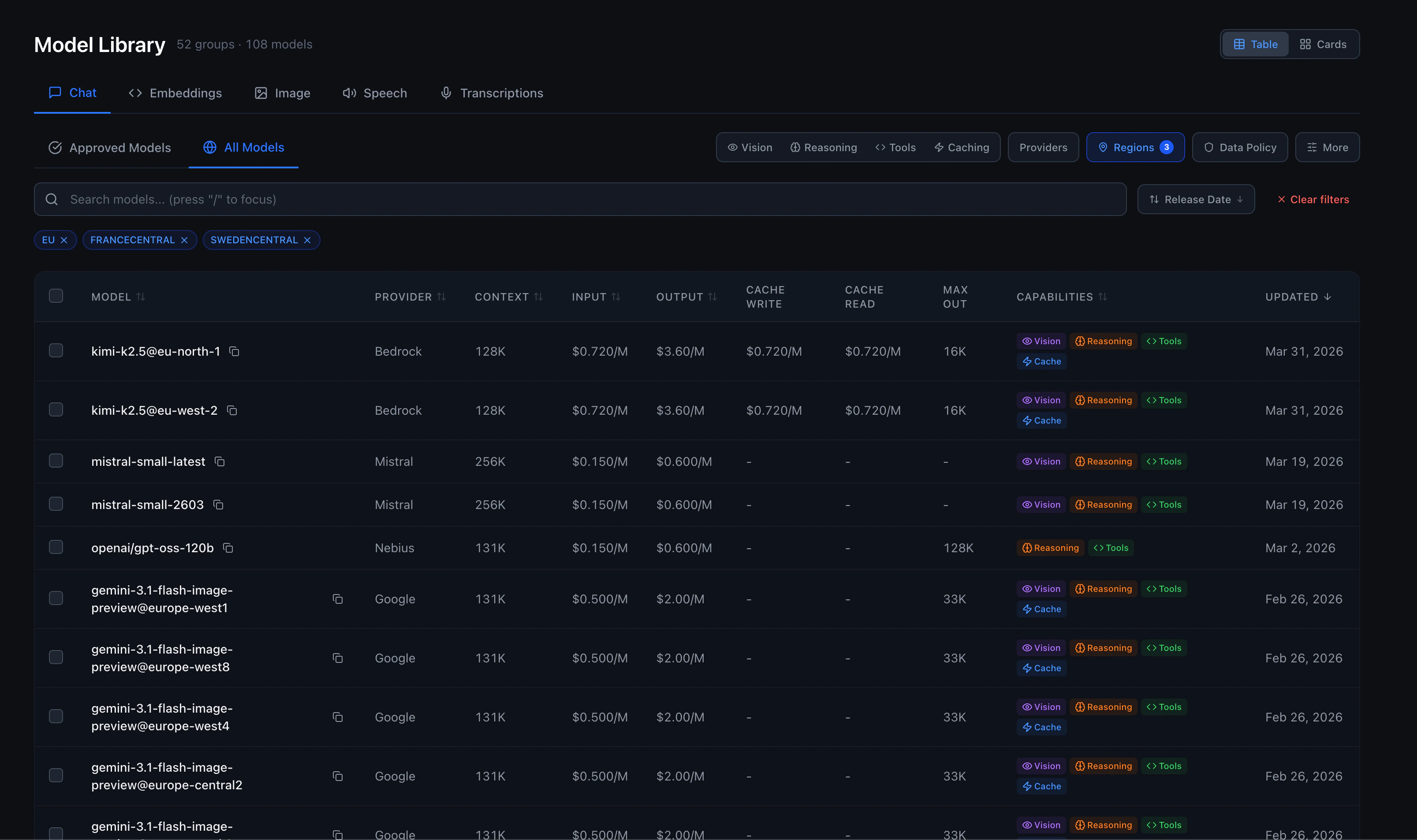Screen dimensions: 1417x840
Task: Click the Clear filters link
Action: 1313,199
